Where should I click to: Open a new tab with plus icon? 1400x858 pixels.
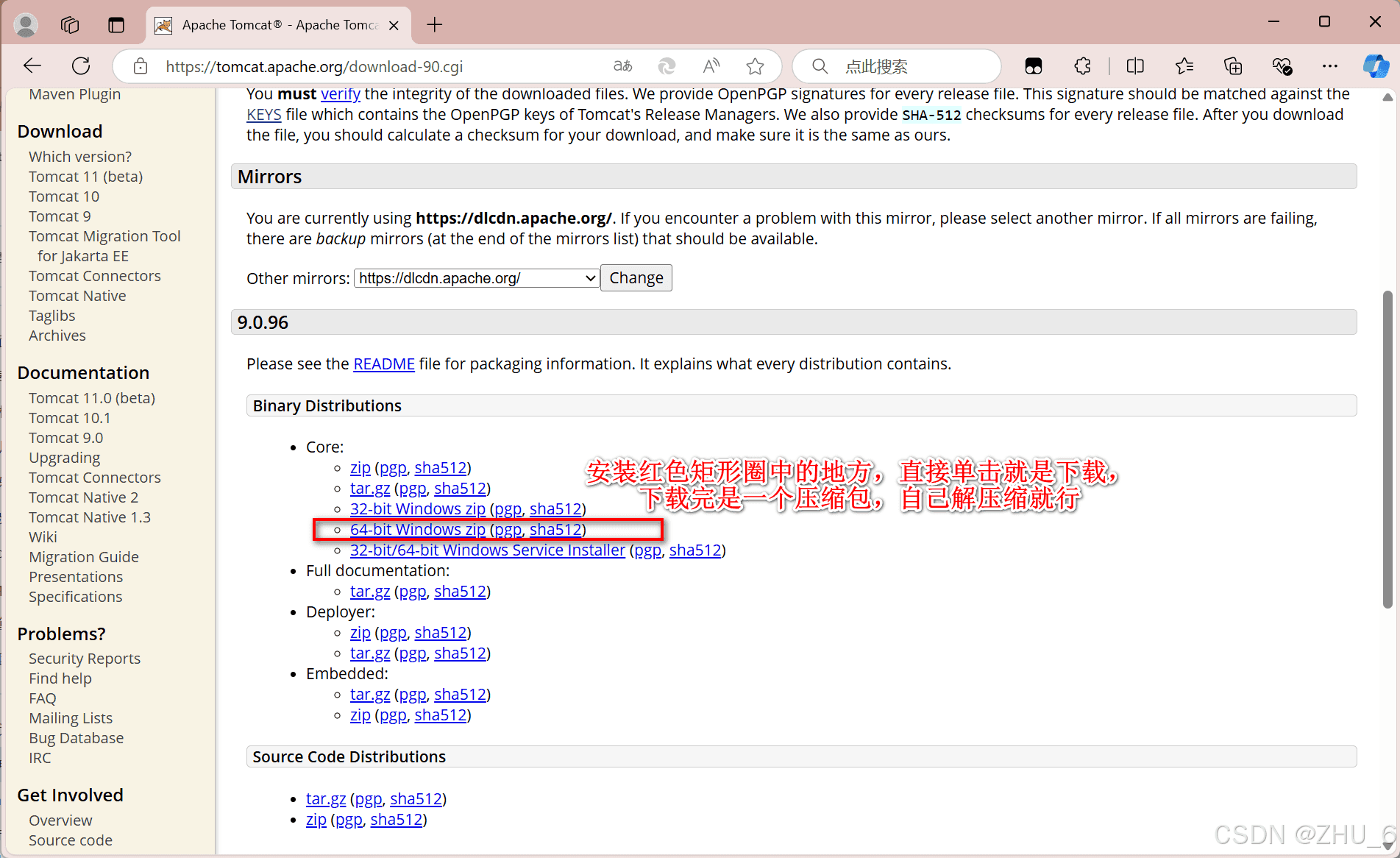pos(435,25)
